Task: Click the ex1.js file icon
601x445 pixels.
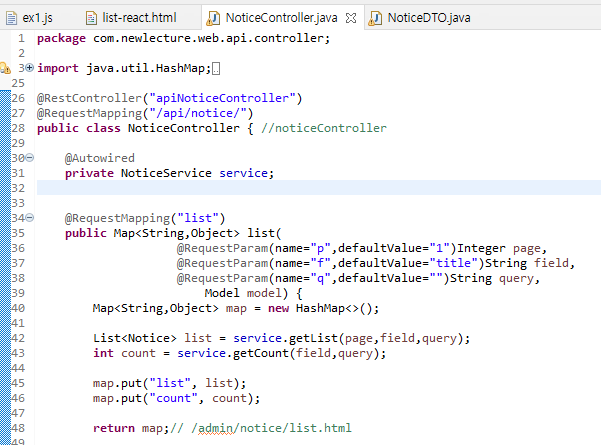Action: (11, 18)
